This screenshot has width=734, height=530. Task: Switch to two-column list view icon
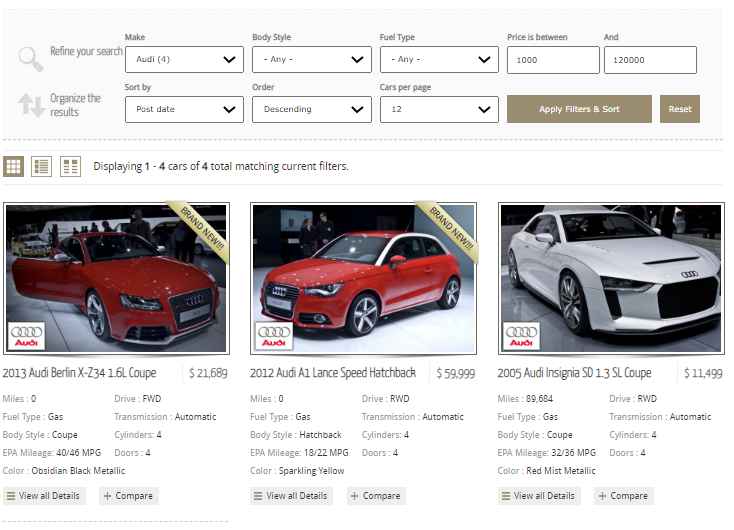click(70, 166)
